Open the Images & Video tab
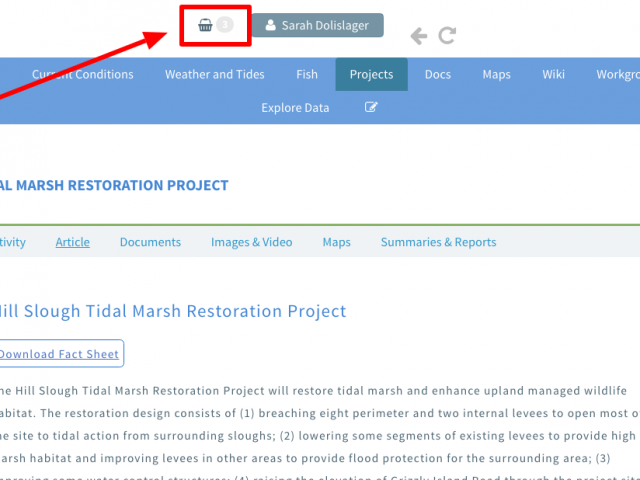The width and height of the screenshot is (640, 480). (x=251, y=242)
